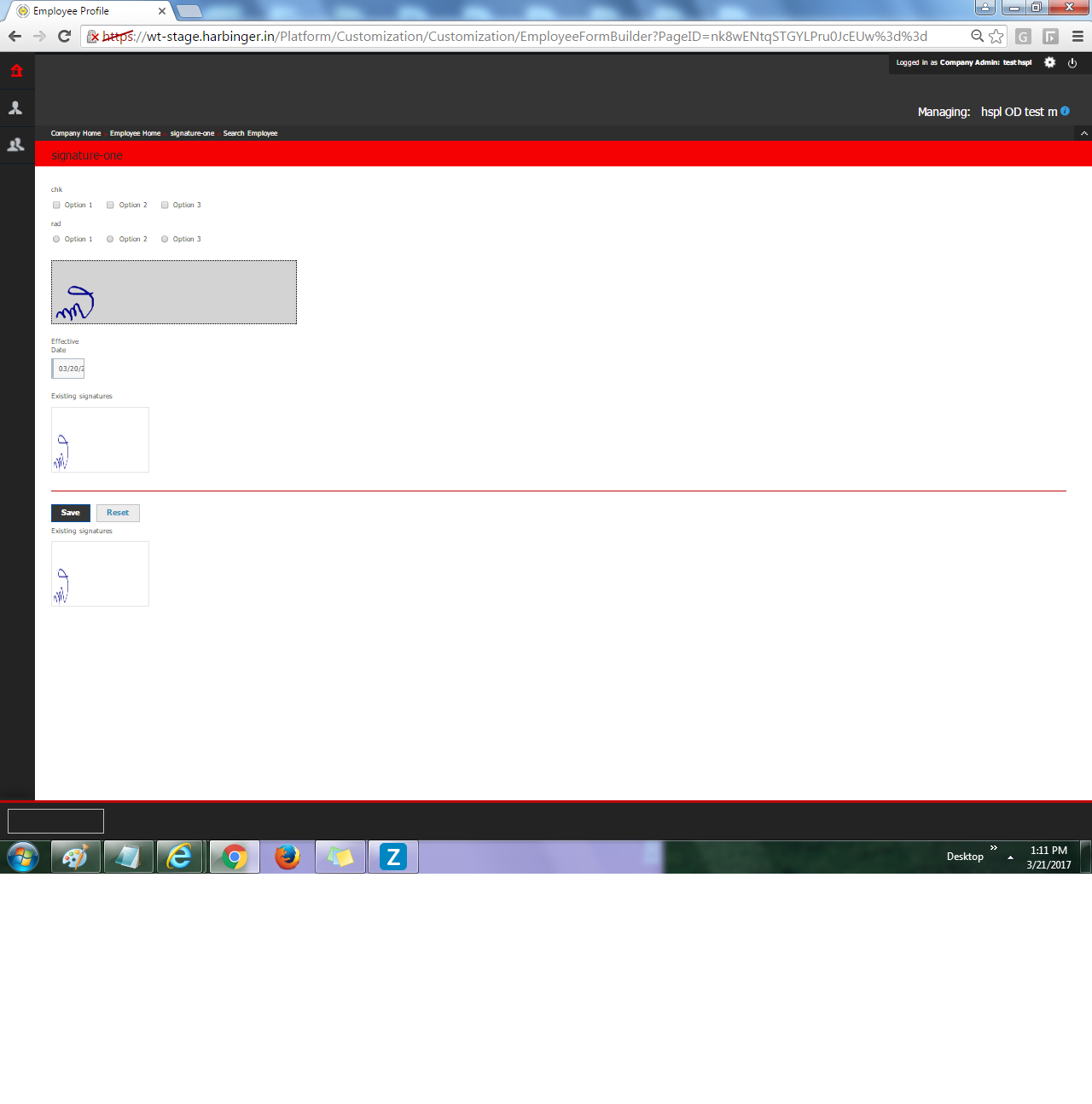The image size is (1092, 1104).
Task: Click the Effective Date input field
Action: coord(68,369)
